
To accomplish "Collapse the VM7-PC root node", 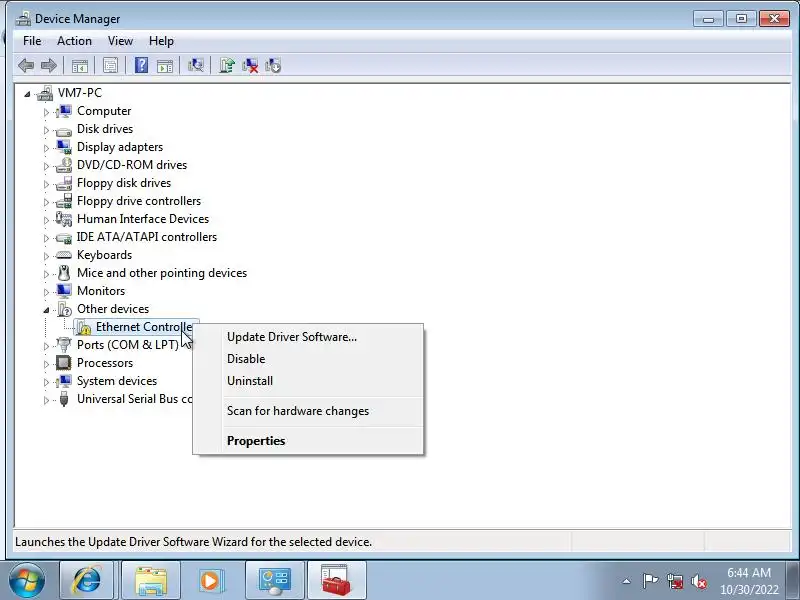I will click(x=27, y=94).
